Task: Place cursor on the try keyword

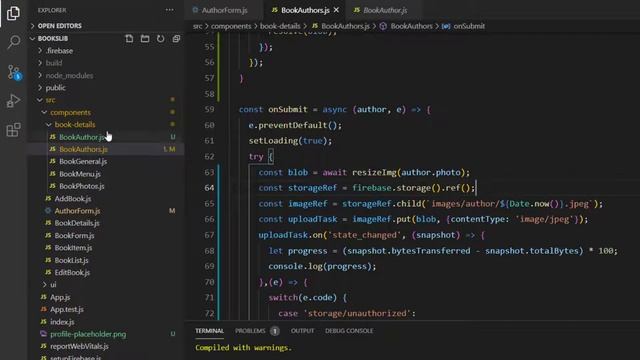Action: click(x=256, y=157)
